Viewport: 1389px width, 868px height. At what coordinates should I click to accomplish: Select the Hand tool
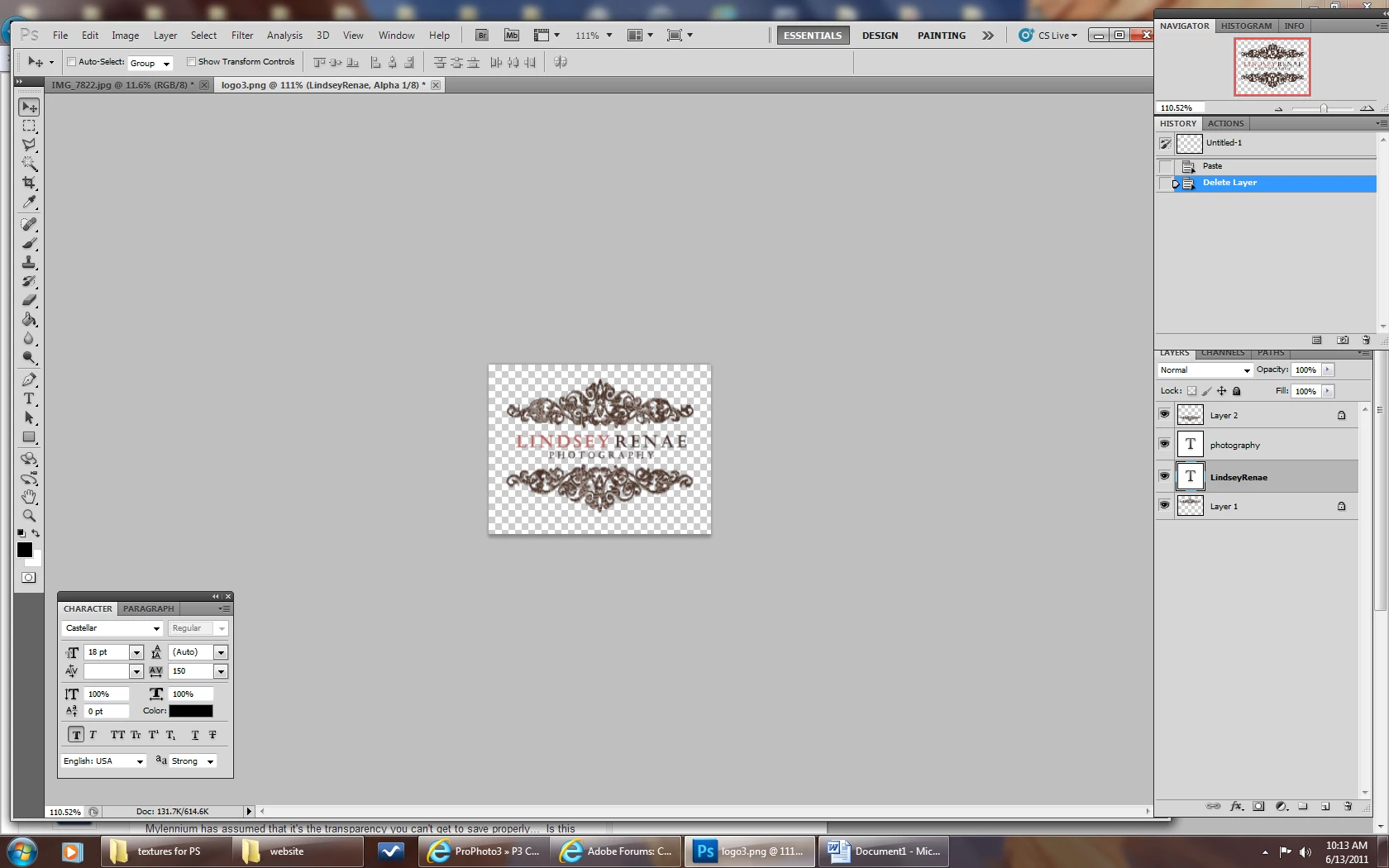point(29,497)
